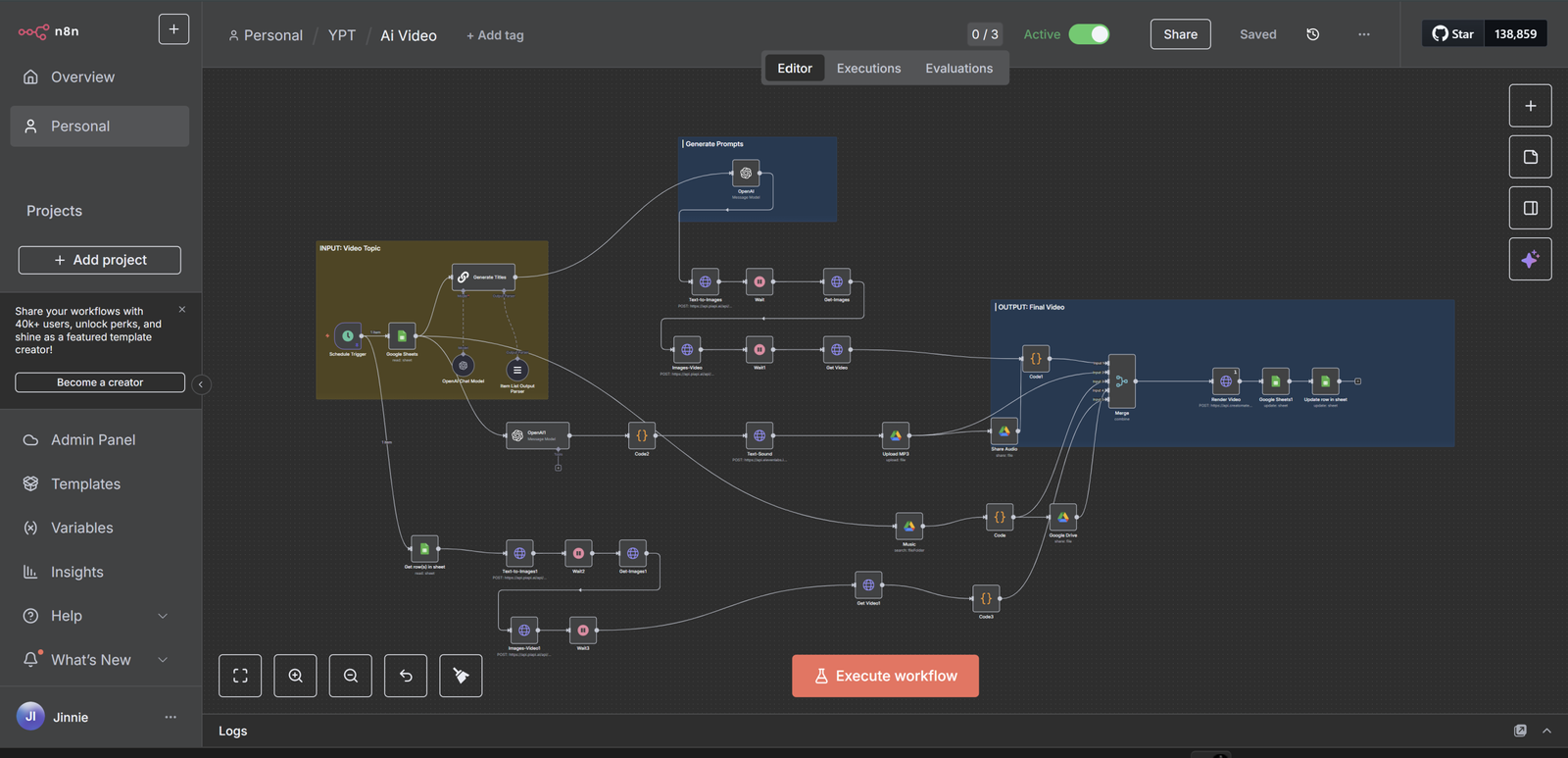
Task: Click Add tag next to workflow name
Action: pyautogui.click(x=495, y=35)
